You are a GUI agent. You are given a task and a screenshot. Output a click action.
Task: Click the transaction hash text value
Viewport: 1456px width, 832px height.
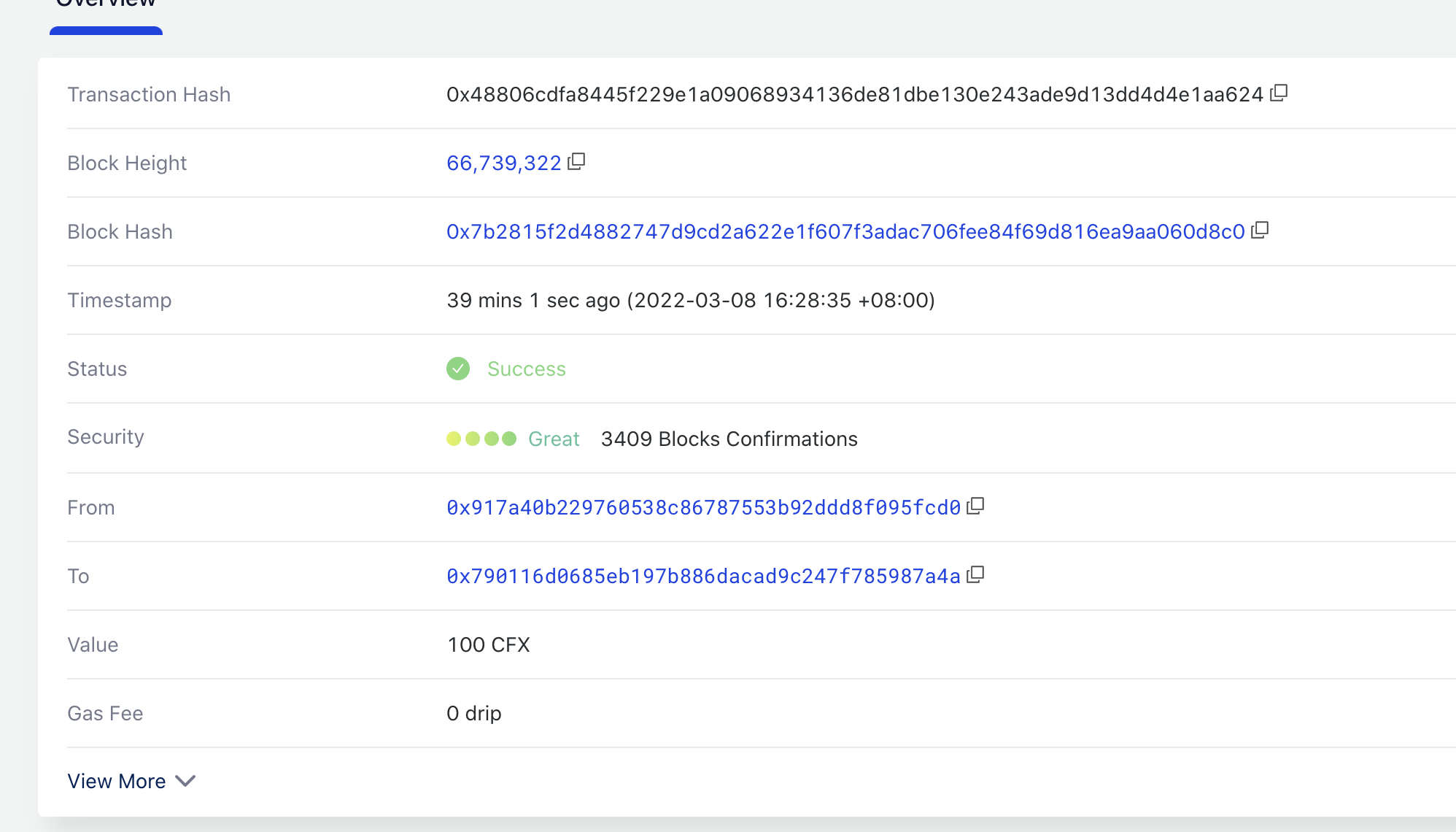854,94
